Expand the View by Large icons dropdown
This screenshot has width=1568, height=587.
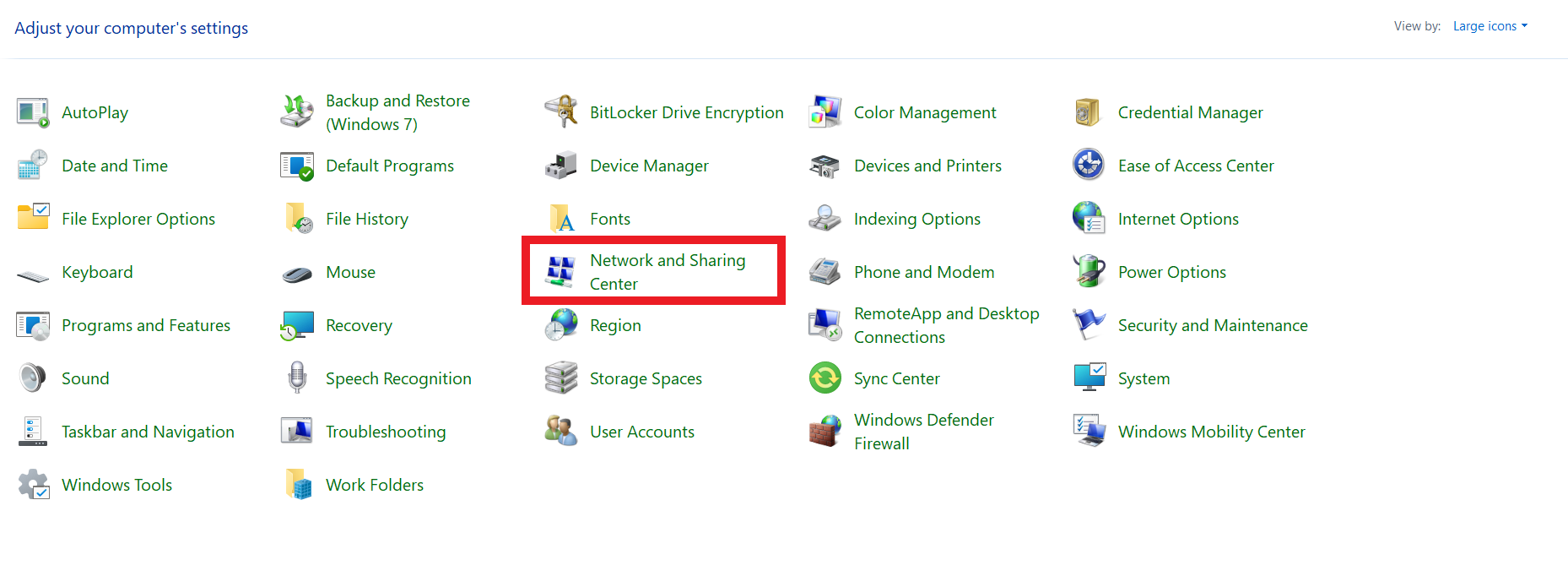click(1490, 26)
